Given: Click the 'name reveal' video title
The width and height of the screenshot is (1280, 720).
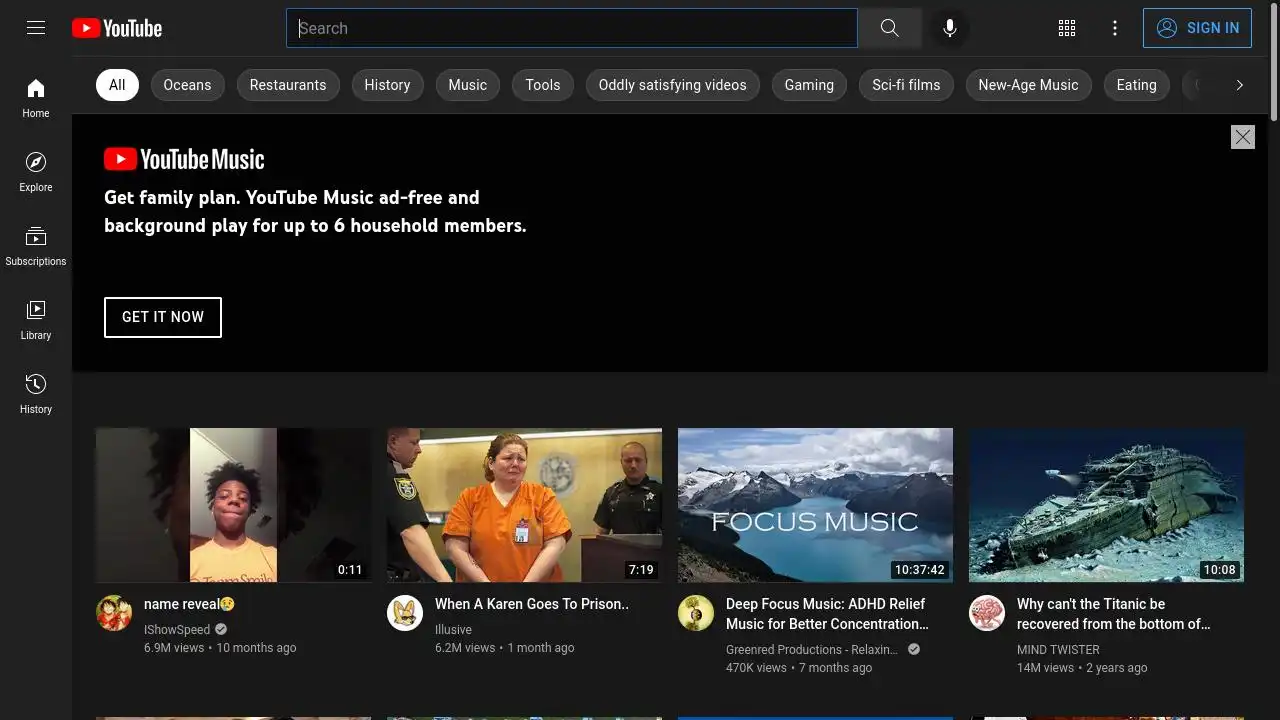Looking at the screenshot, I should pos(189,604).
